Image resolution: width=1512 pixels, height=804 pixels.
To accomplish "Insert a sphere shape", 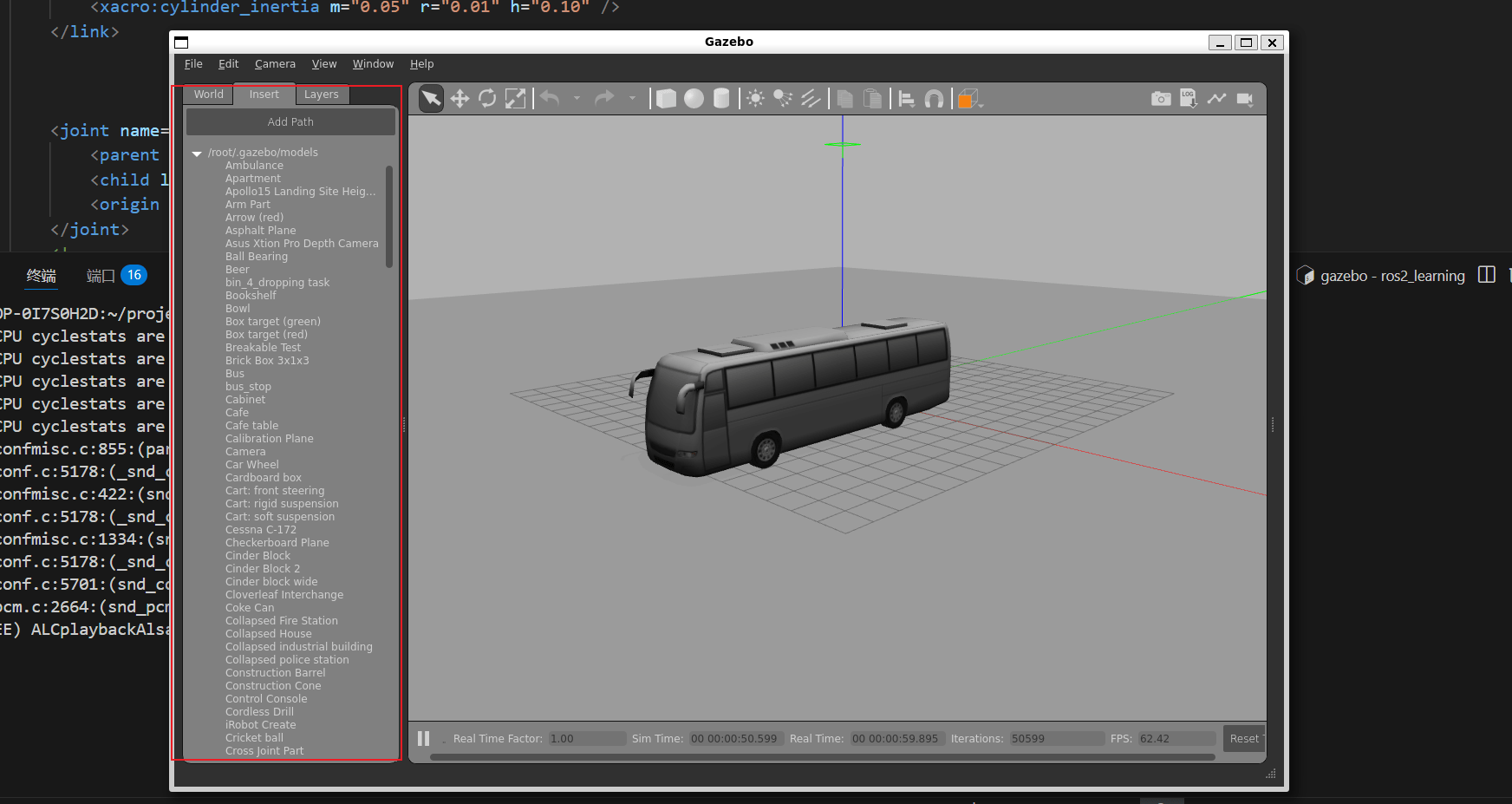I will pyautogui.click(x=694, y=99).
